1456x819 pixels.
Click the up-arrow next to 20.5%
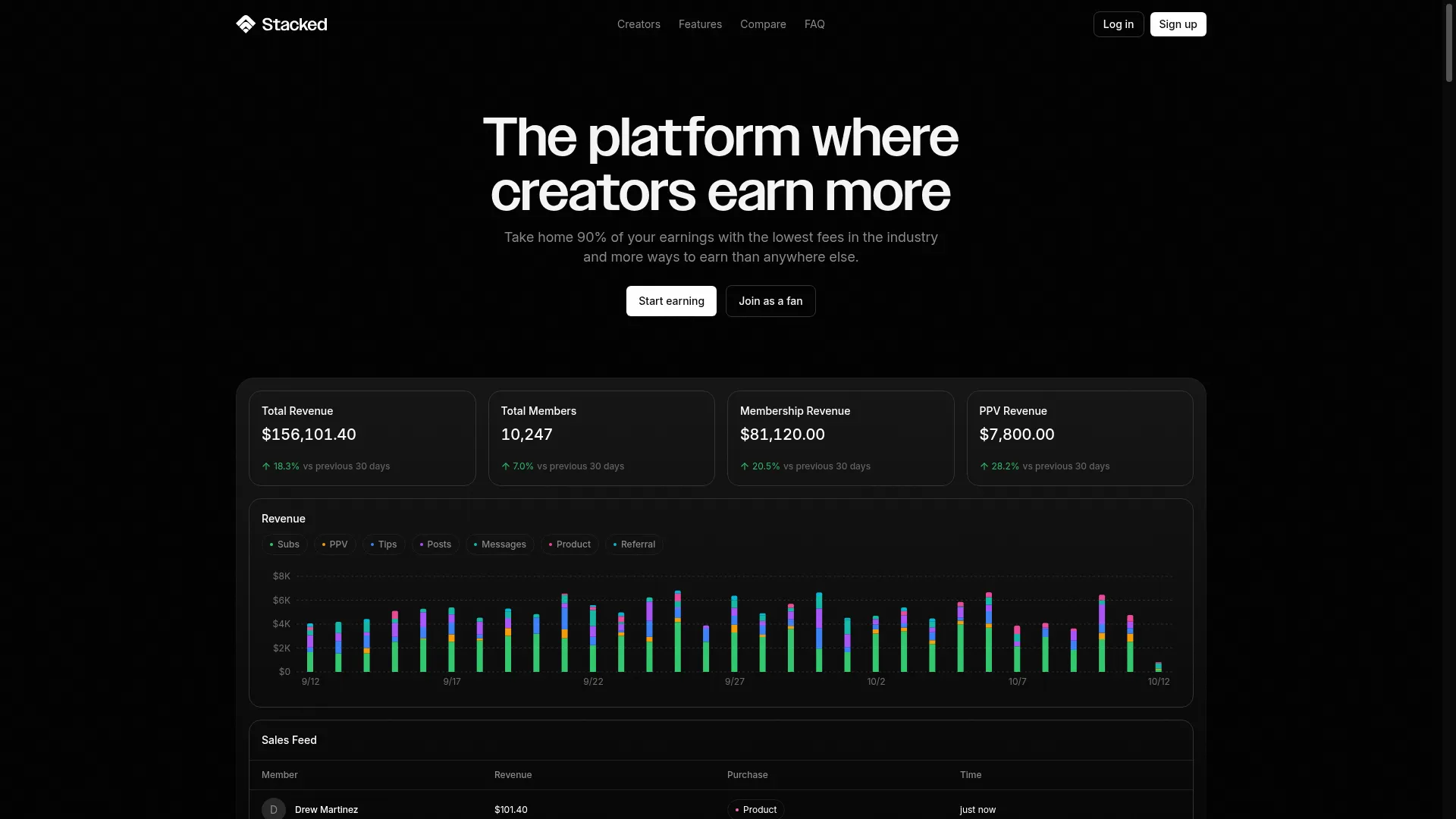pos(745,466)
